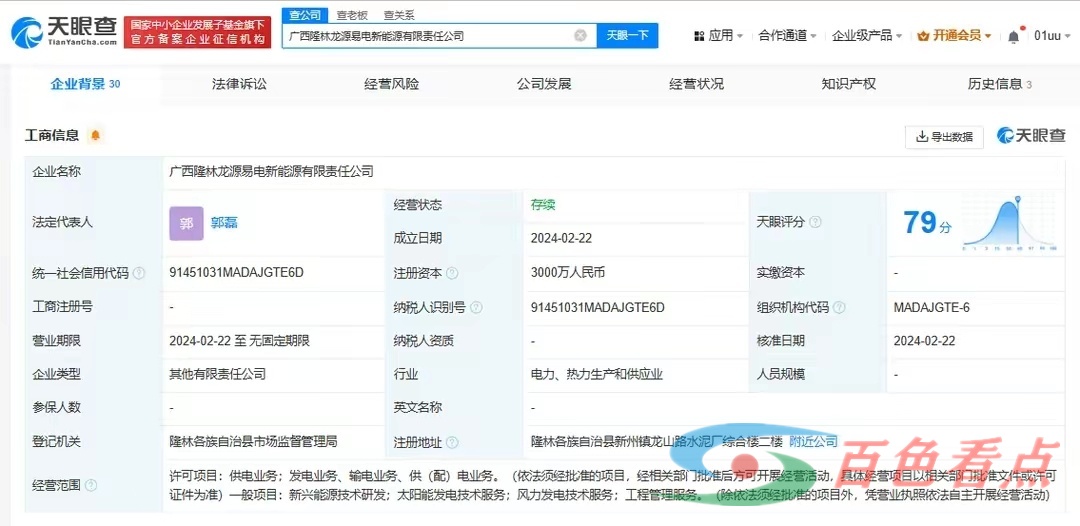Click 隆林各族自治县市场监督管理局 registration authority
The height and width of the screenshot is (526, 1080).
[253, 441]
